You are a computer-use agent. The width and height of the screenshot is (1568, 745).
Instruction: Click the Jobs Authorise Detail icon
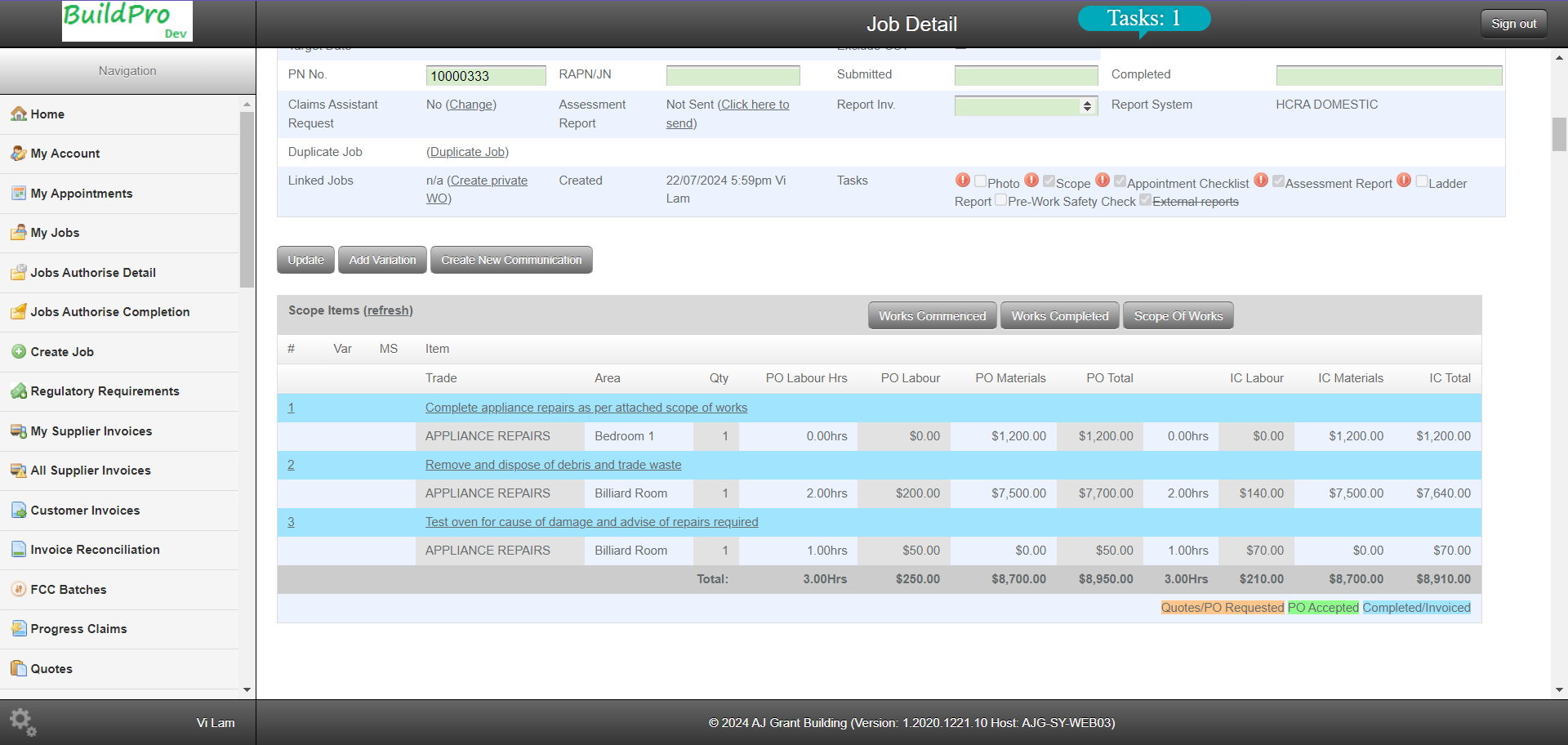pos(18,272)
